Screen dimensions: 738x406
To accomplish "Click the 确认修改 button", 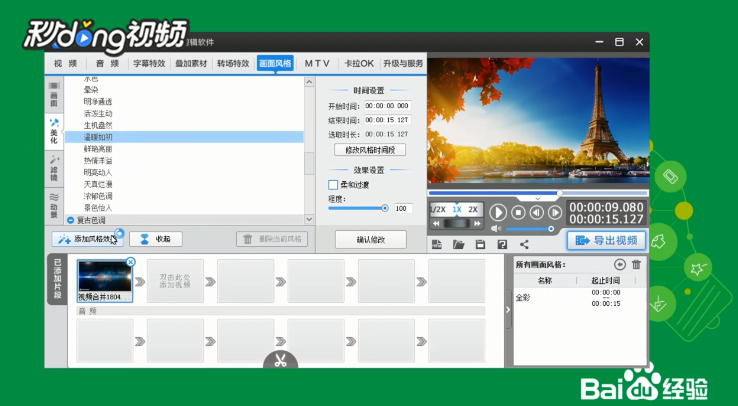I will click(x=371, y=239).
